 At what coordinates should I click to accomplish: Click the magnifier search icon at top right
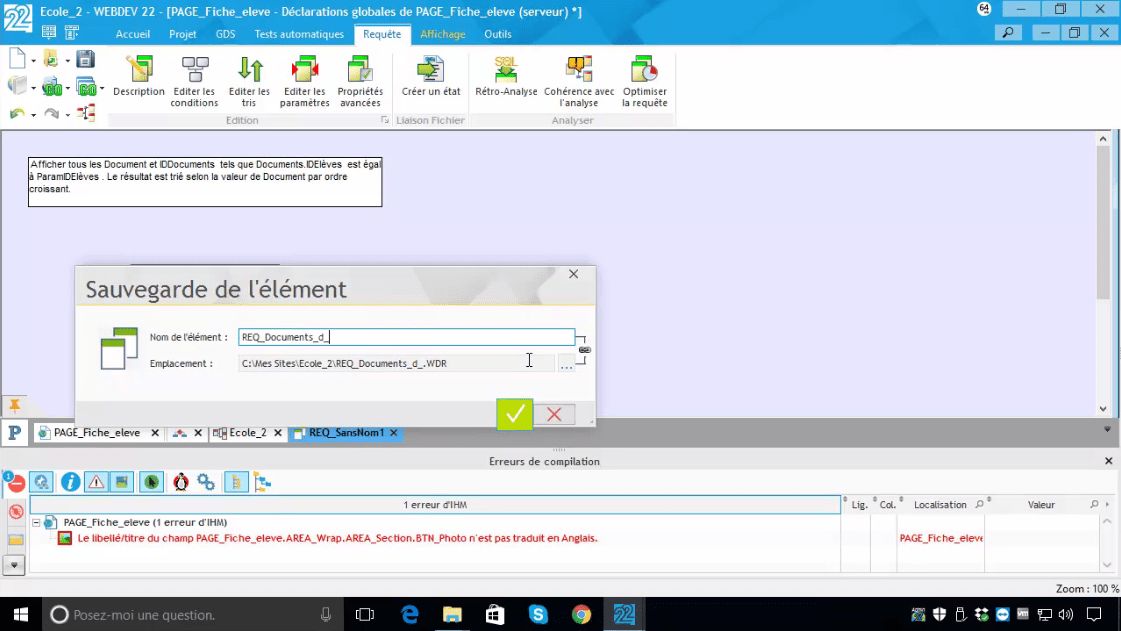pos(1008,32)
